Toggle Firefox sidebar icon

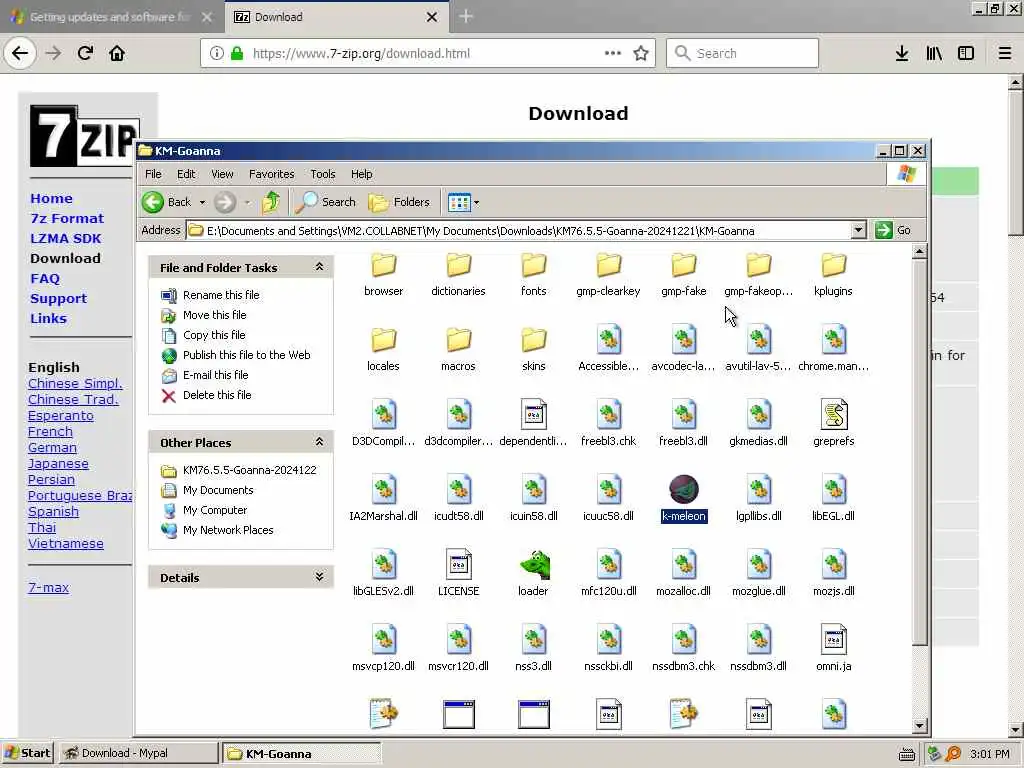pos(966,54)
